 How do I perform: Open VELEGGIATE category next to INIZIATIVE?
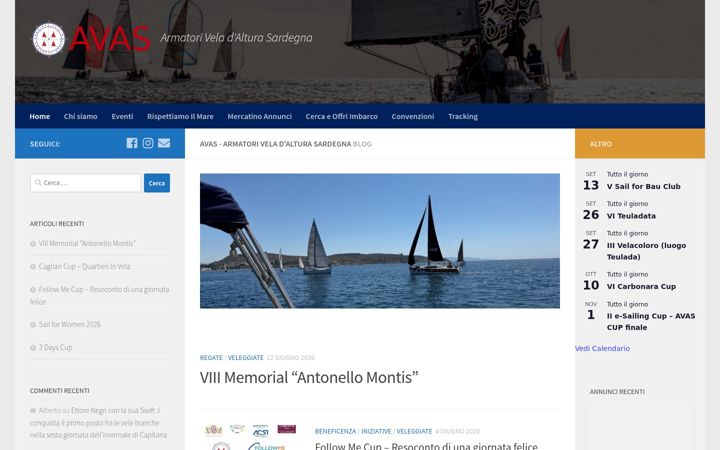point(414,431)
